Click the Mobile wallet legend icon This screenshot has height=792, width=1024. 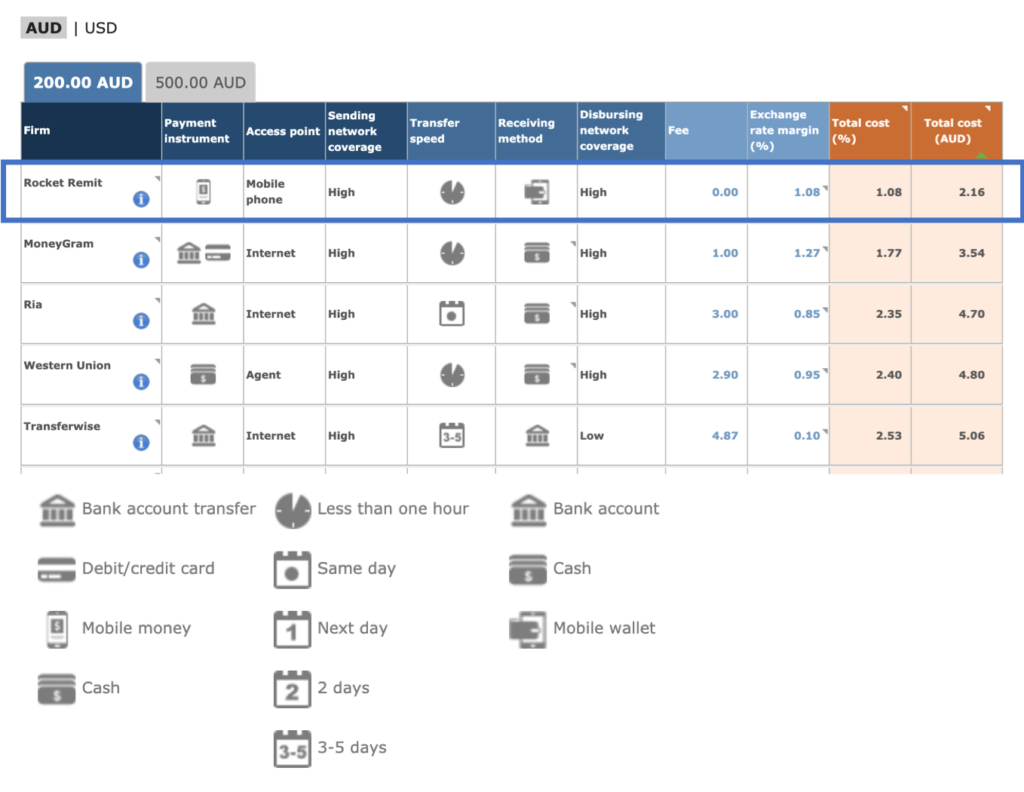pos(528,629)
